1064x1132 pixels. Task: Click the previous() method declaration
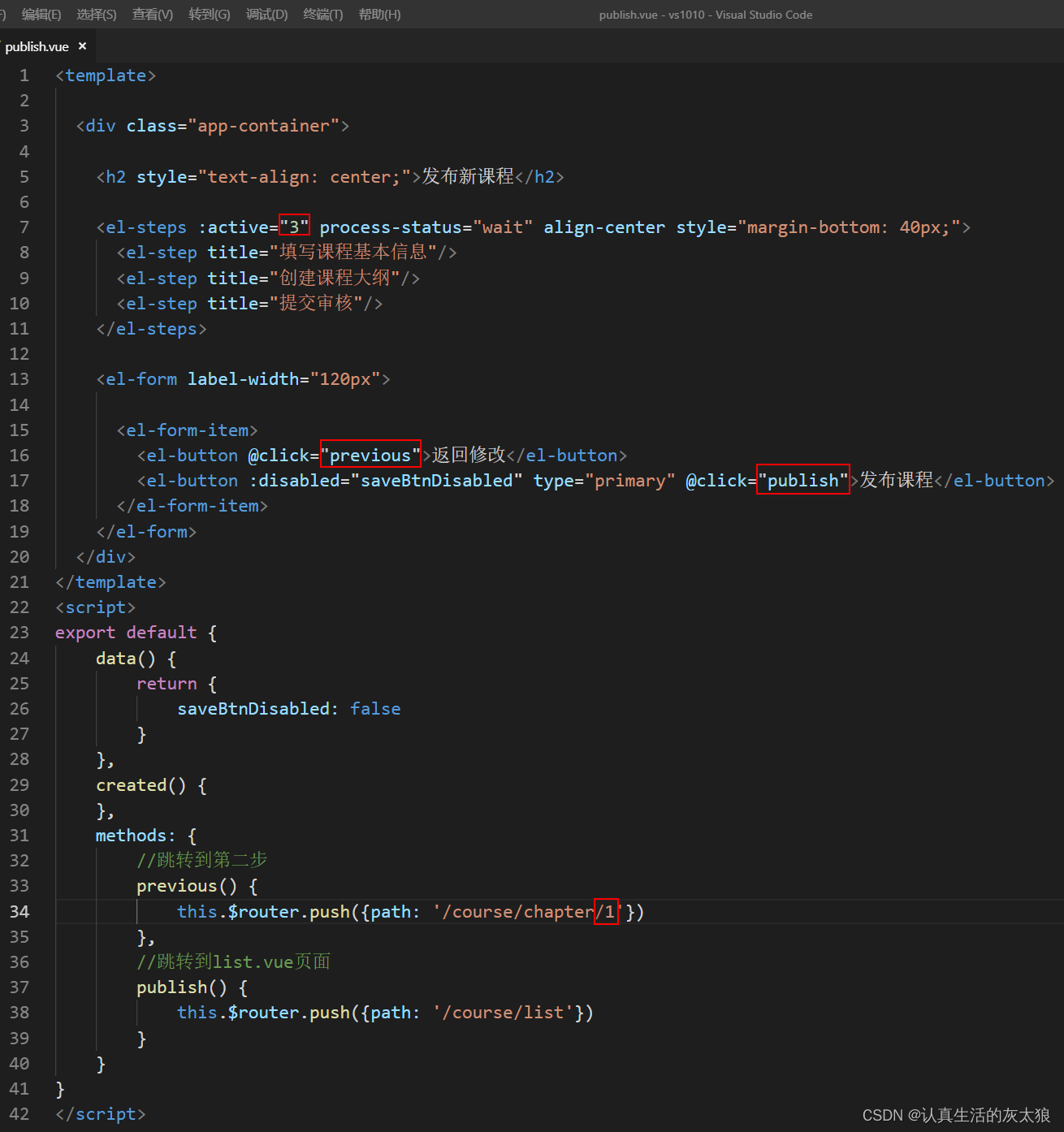pos(187,886)
